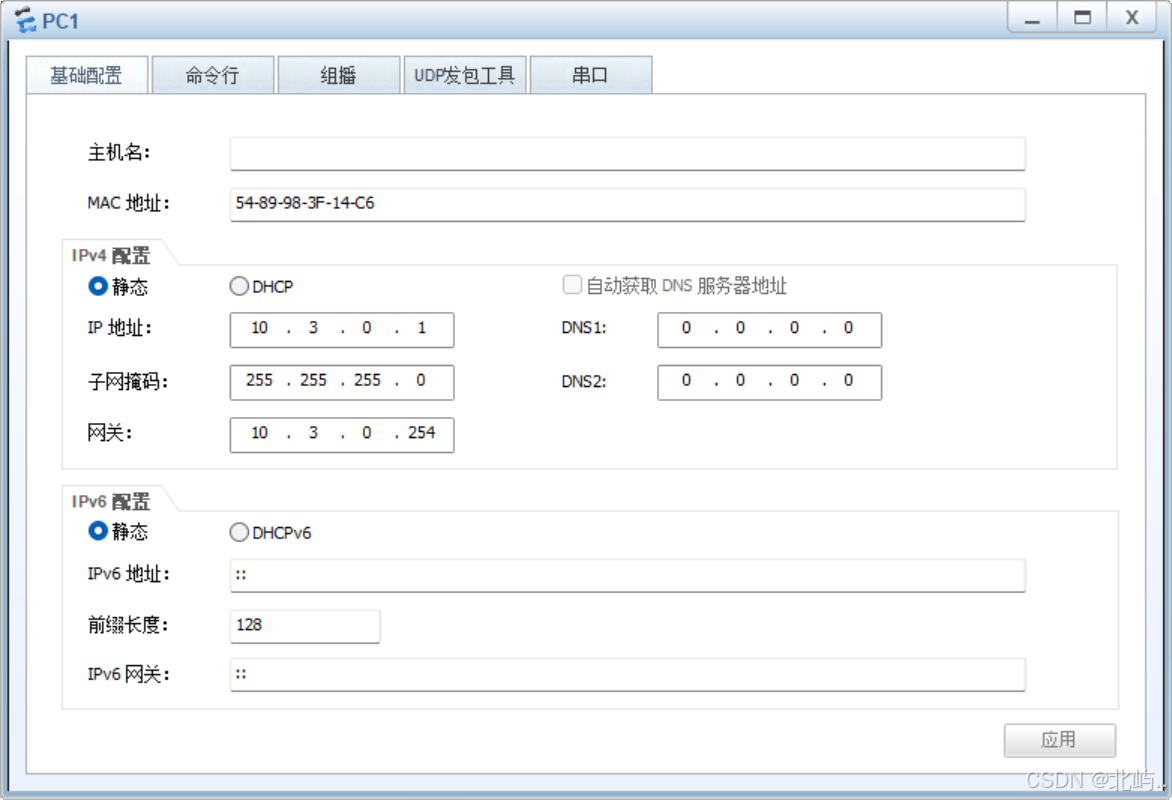
Task: Click the last octet 254 of 网关
Action: click(422, 433)
